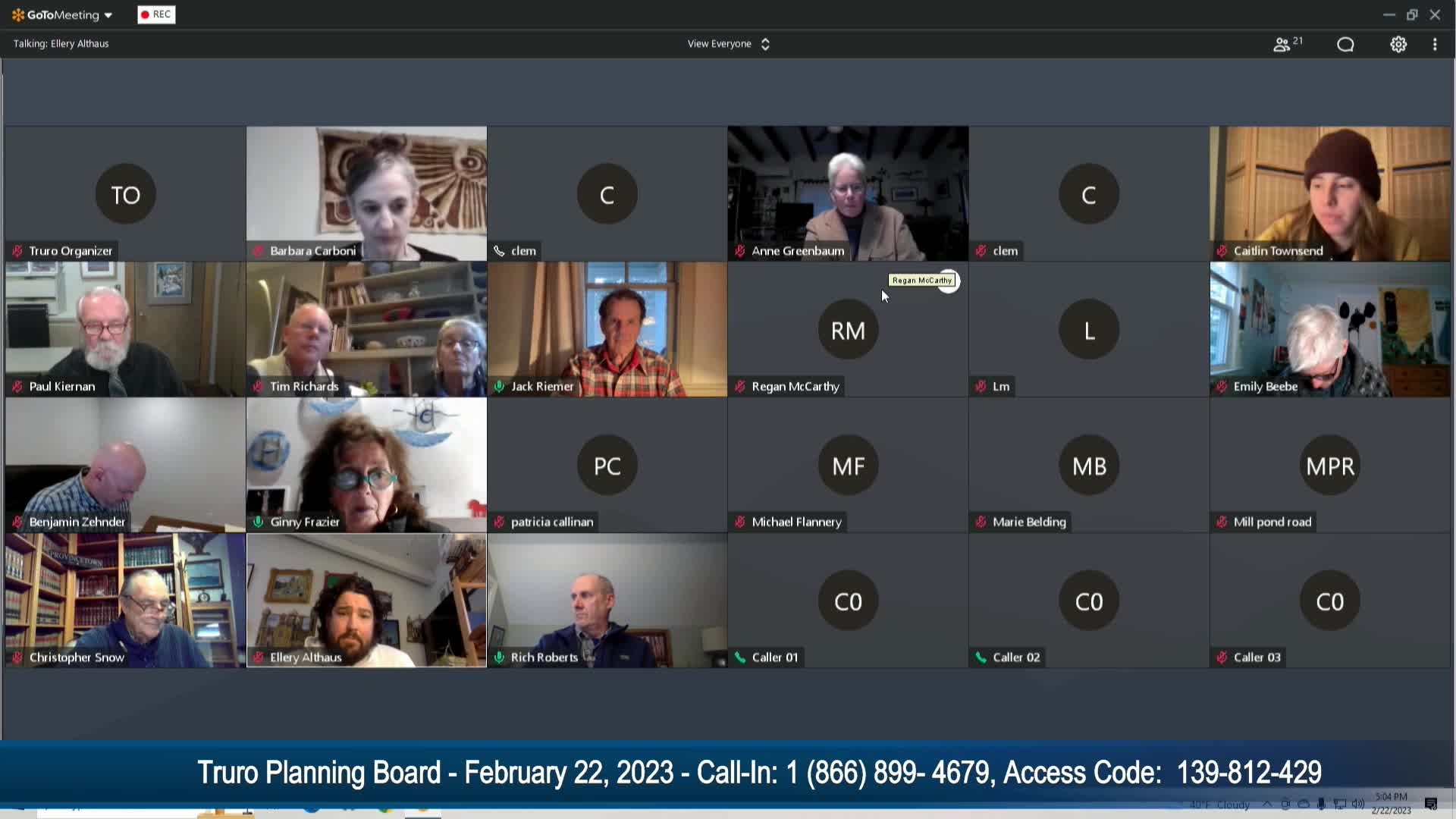Screen dimensions: 1456x819
Task: Expand hidden icons chevron in system tray
Action: tap(1267, 805)
